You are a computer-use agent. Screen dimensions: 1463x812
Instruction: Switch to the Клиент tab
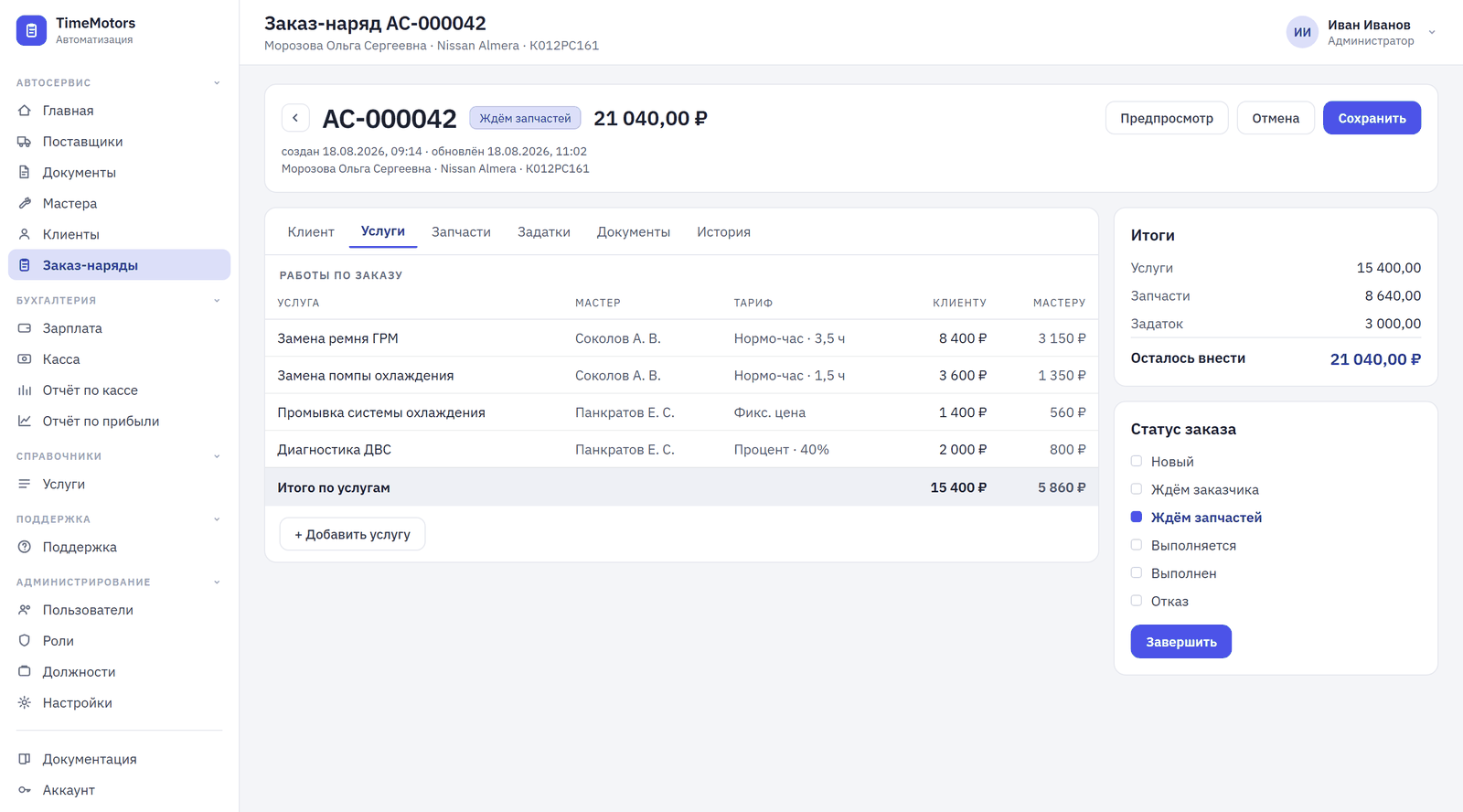coord(311,232)
